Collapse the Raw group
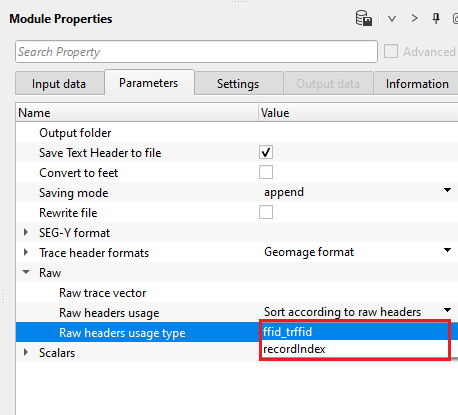 pyautogui.click(x=26, y=272)
